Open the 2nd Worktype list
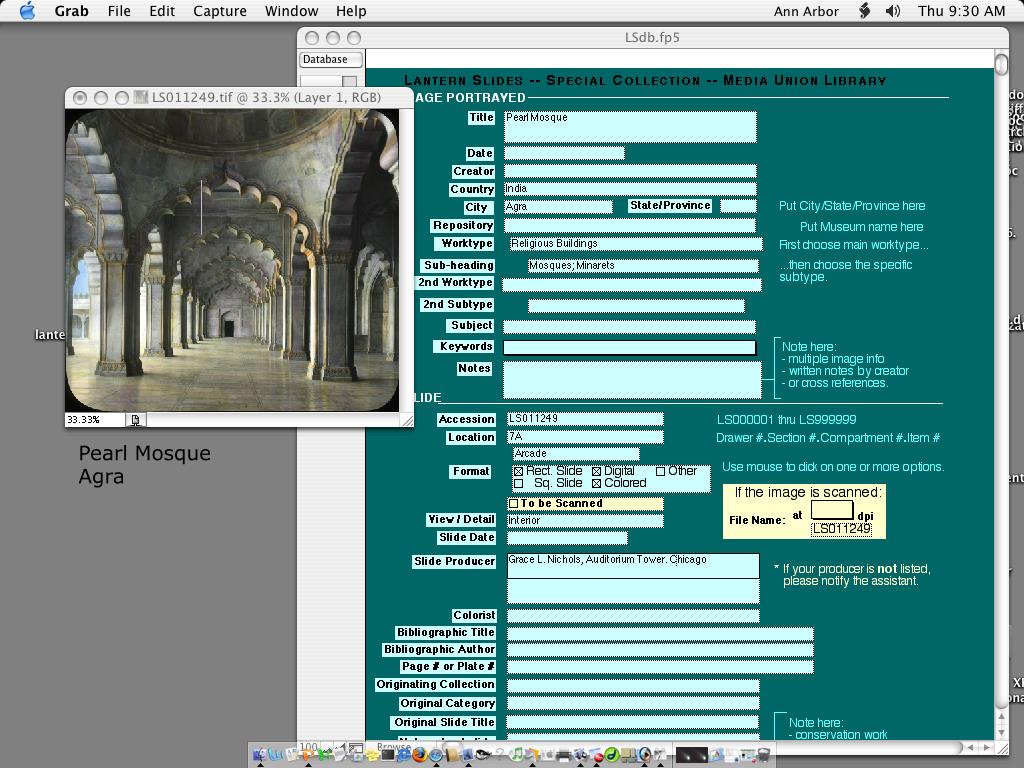 tap(632, 285)
